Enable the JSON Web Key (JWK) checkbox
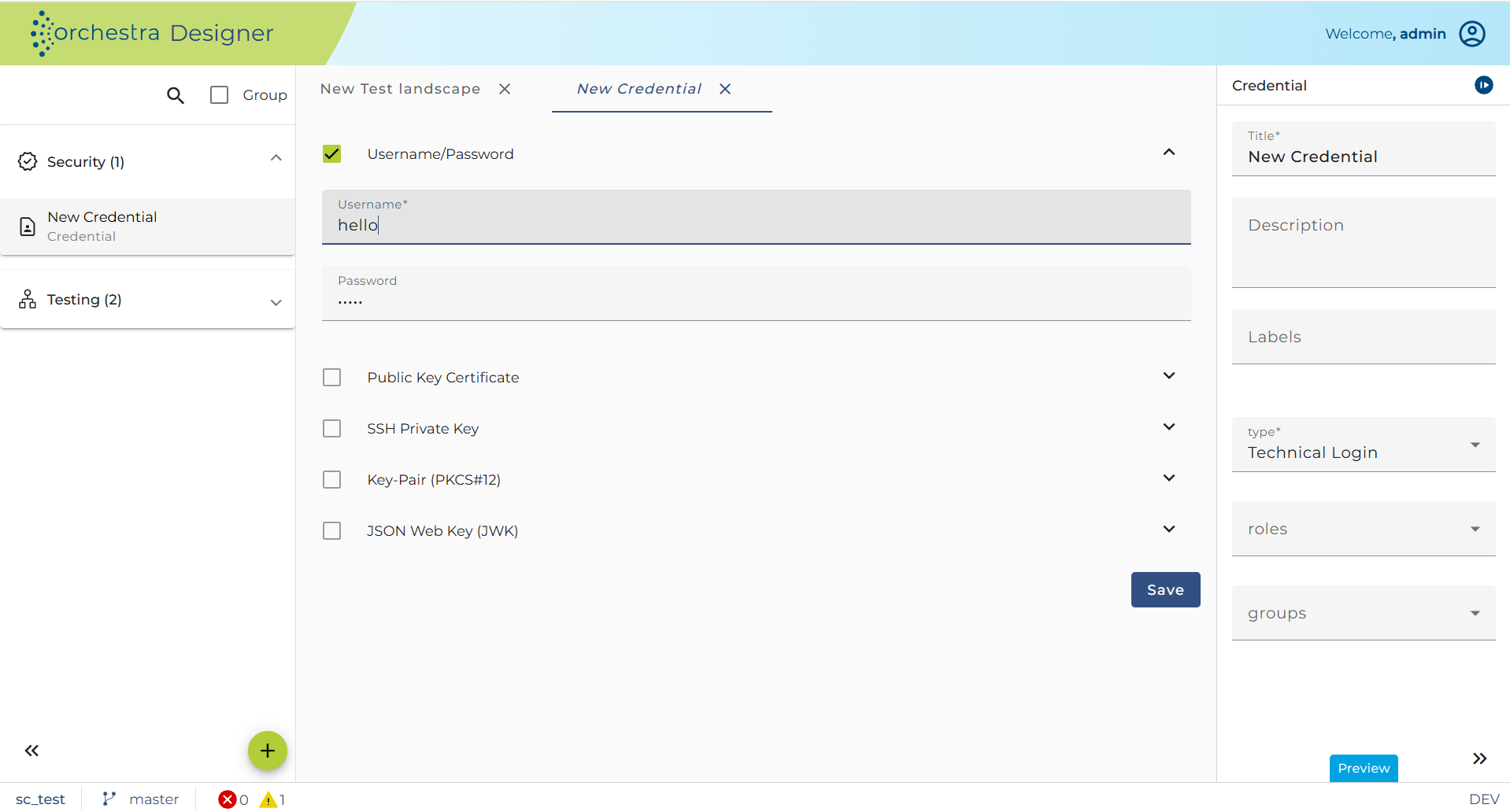This screenshot has height=812, width=1510. click(332, 531)
